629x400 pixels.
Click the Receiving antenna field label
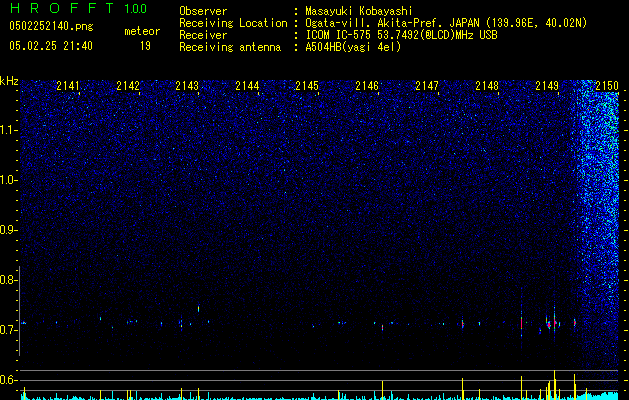tap(230, 47)
